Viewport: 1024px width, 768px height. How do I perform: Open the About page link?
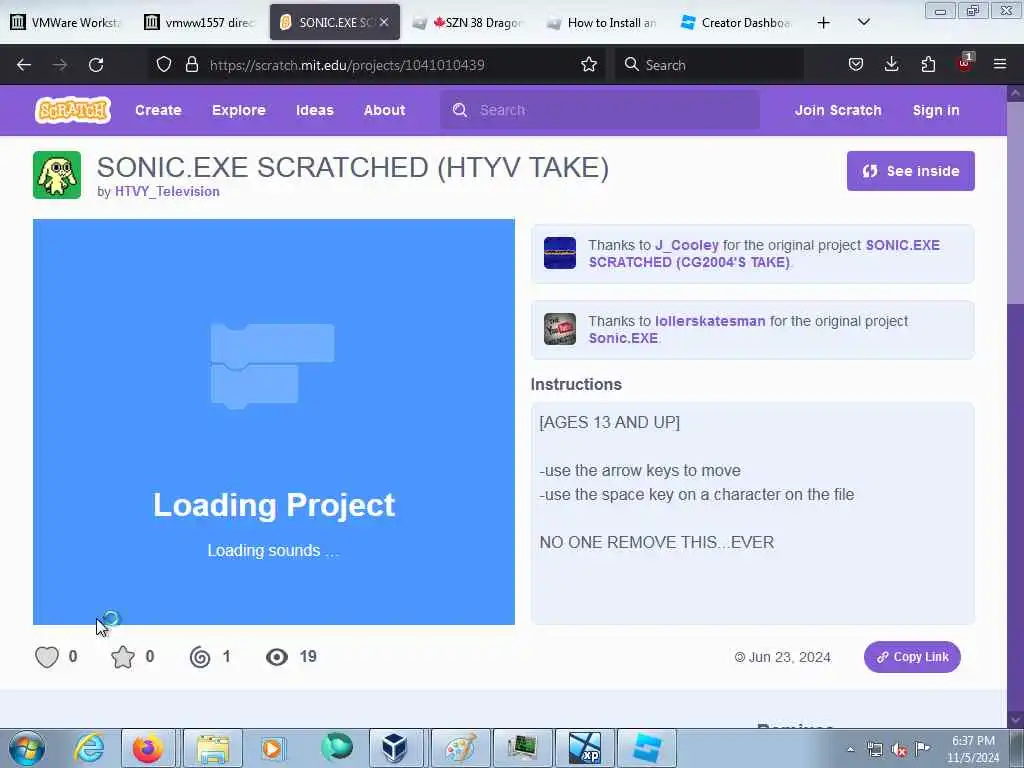(385, 110)
